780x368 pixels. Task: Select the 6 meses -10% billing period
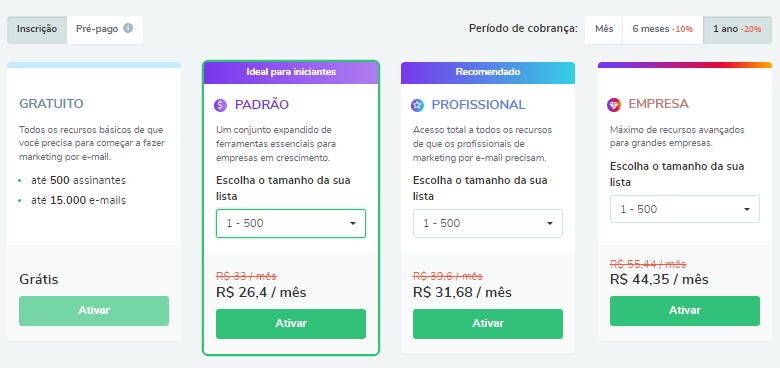[x=663, y=30]
